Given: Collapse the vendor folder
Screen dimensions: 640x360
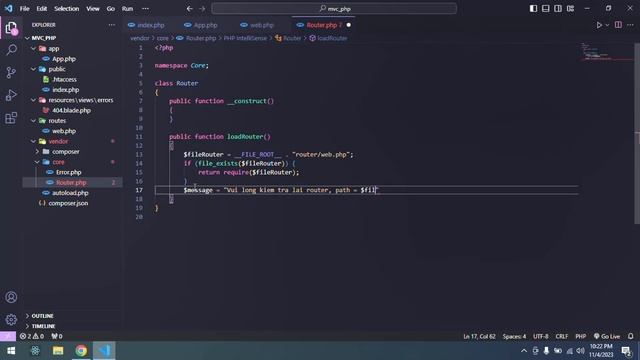Looking at the screenshot, I should (33, 141).
